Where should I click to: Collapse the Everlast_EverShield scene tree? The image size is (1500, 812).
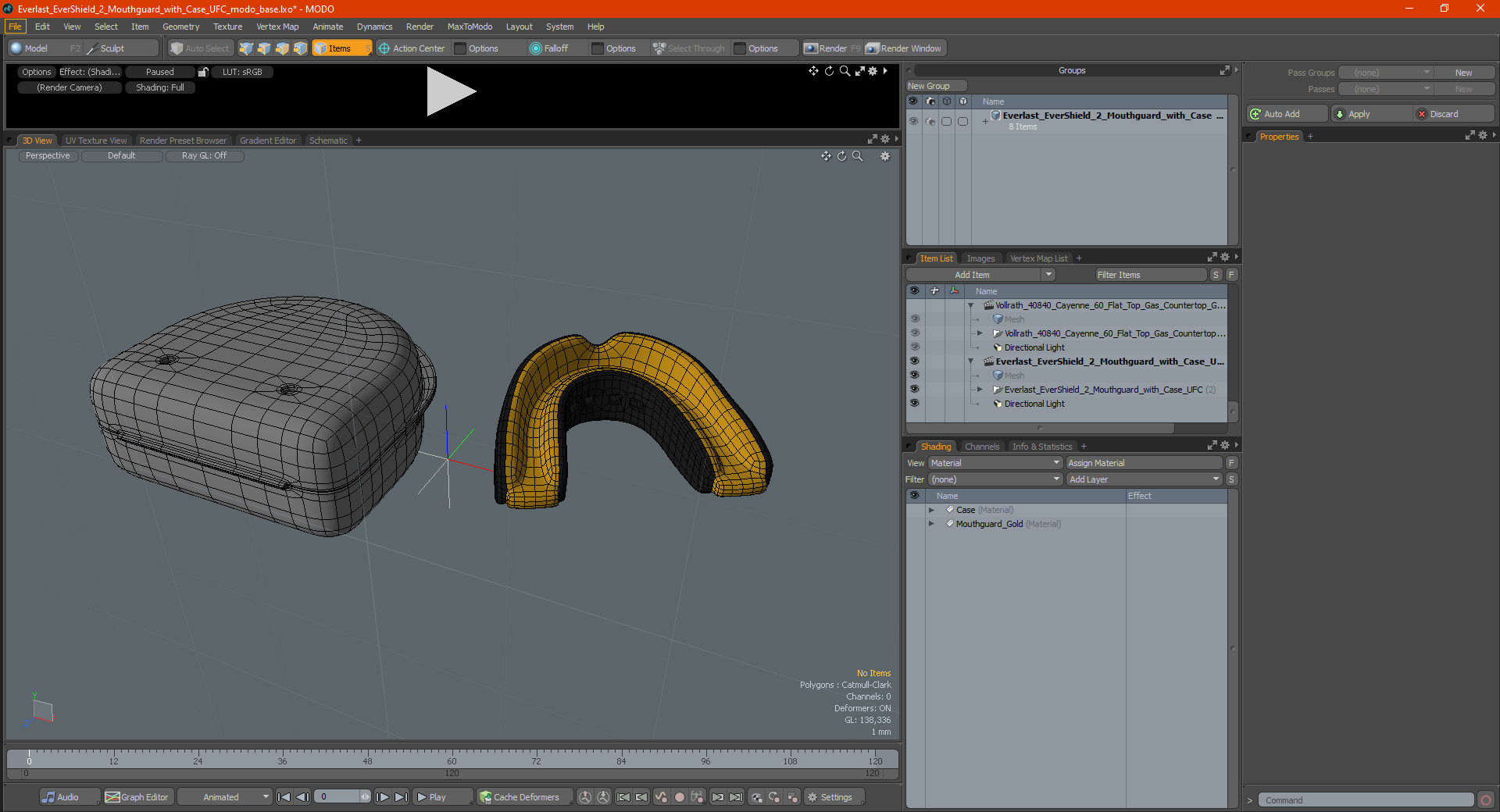[x=971, y=361]
